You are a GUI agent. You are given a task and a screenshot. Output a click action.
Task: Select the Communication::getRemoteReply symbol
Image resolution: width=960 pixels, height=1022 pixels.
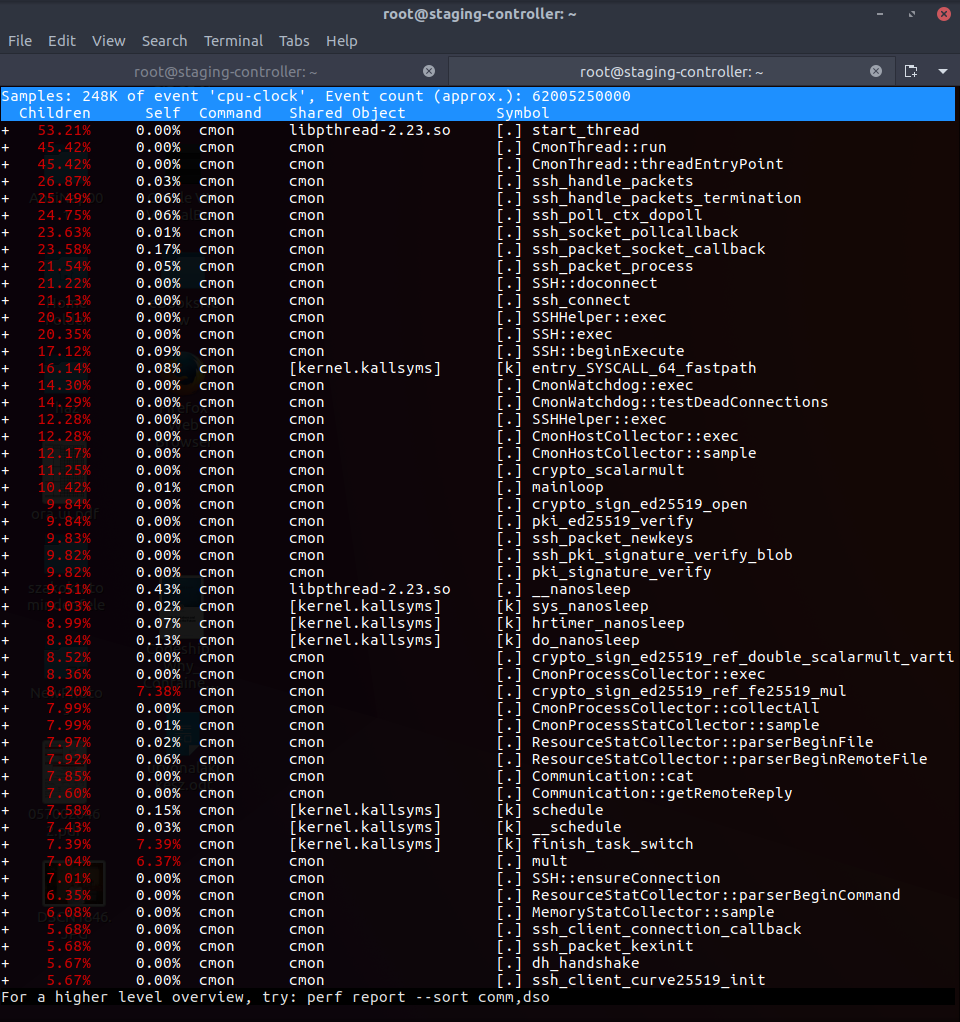[662, 793]
